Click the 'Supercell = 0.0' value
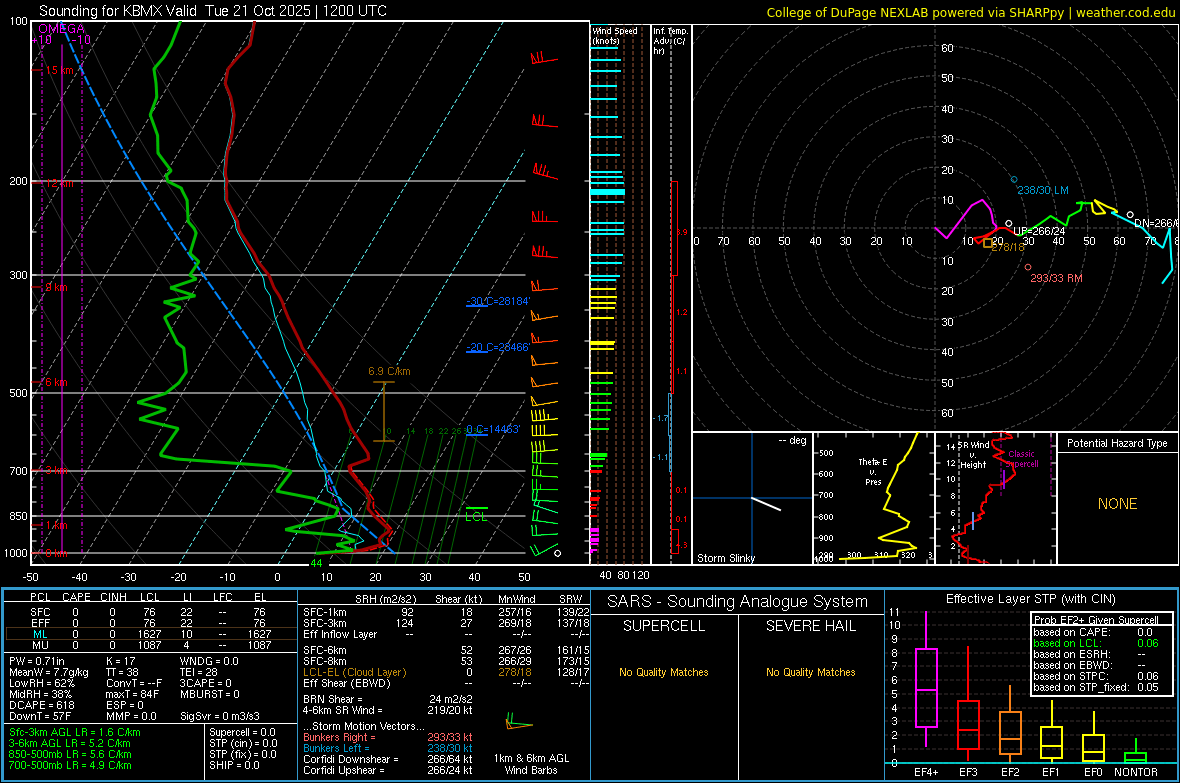This screenshot has width=1180, height=783. (242, 732)
